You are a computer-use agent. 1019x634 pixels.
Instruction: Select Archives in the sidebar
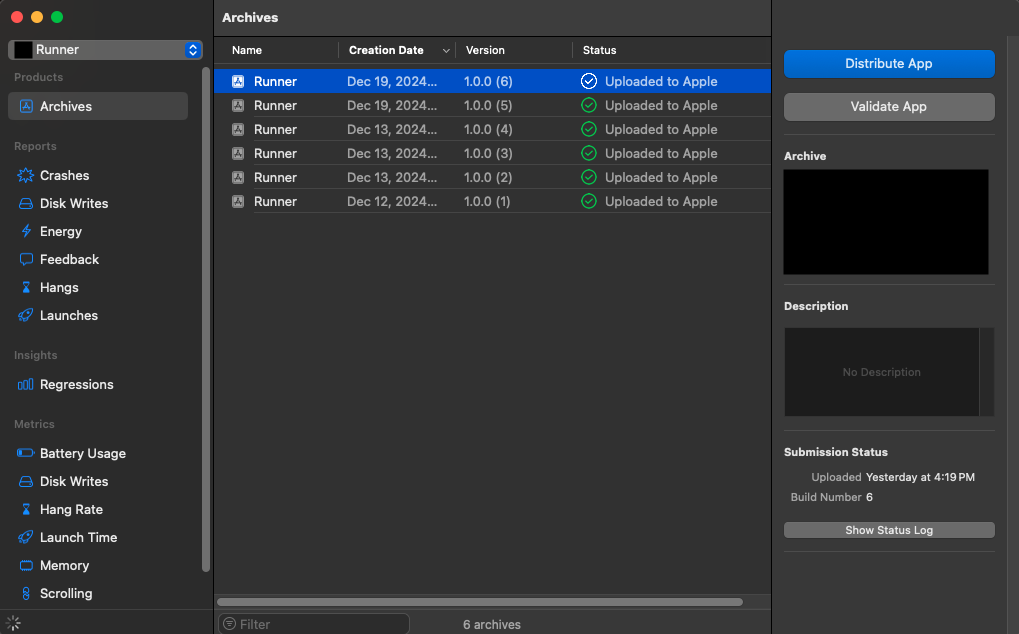(98, 106)
